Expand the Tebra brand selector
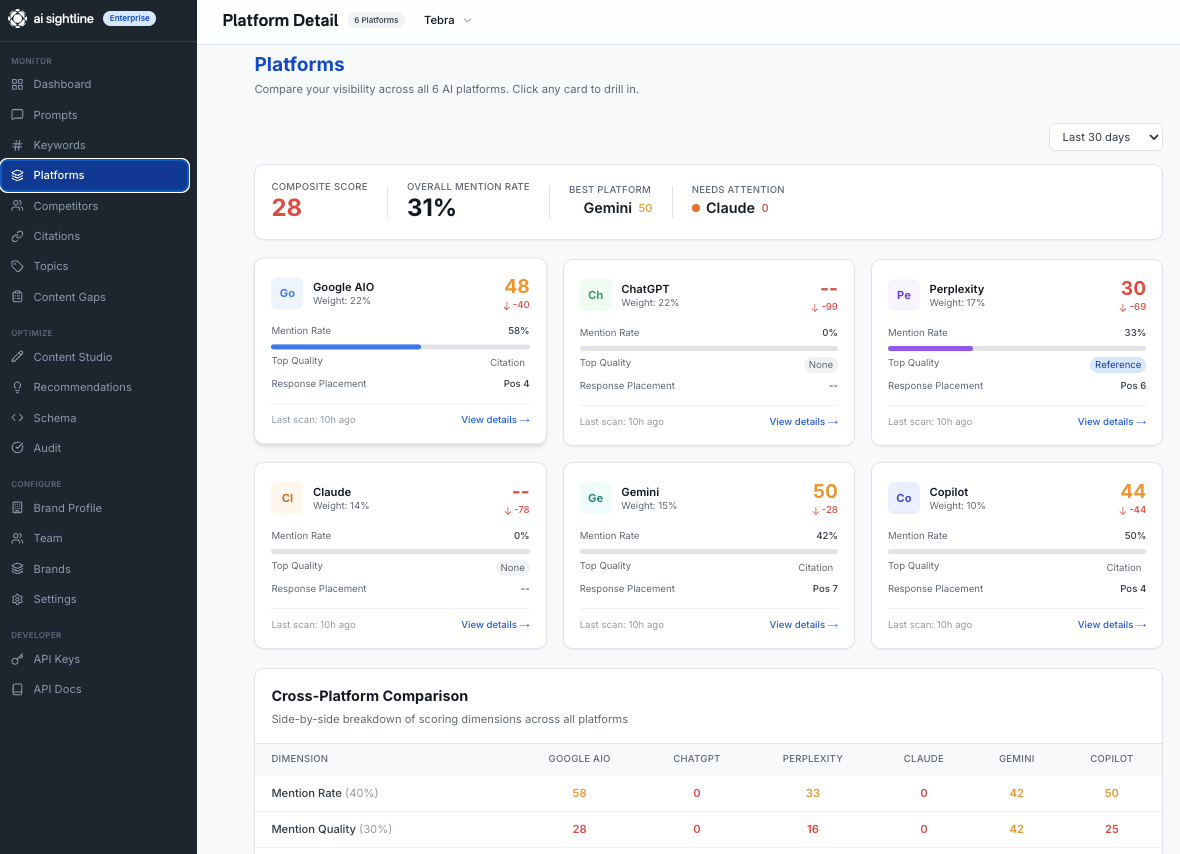 point(447,20)
